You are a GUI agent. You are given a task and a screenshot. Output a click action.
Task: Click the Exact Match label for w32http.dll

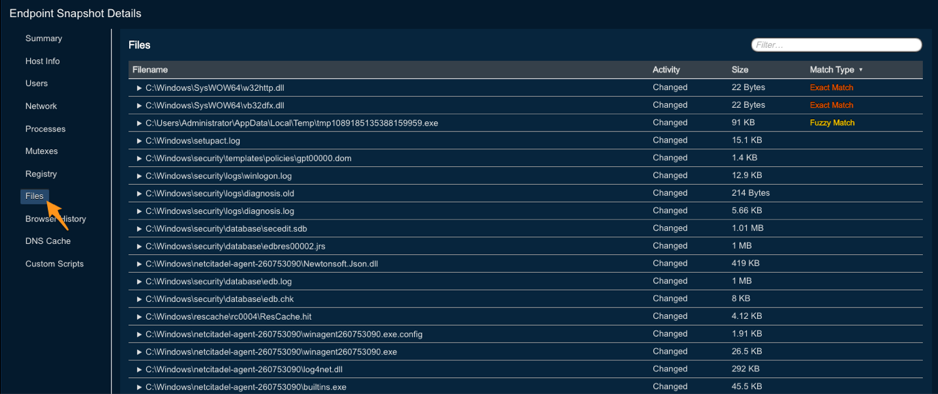pyautogui.click(x=832, y=88)
